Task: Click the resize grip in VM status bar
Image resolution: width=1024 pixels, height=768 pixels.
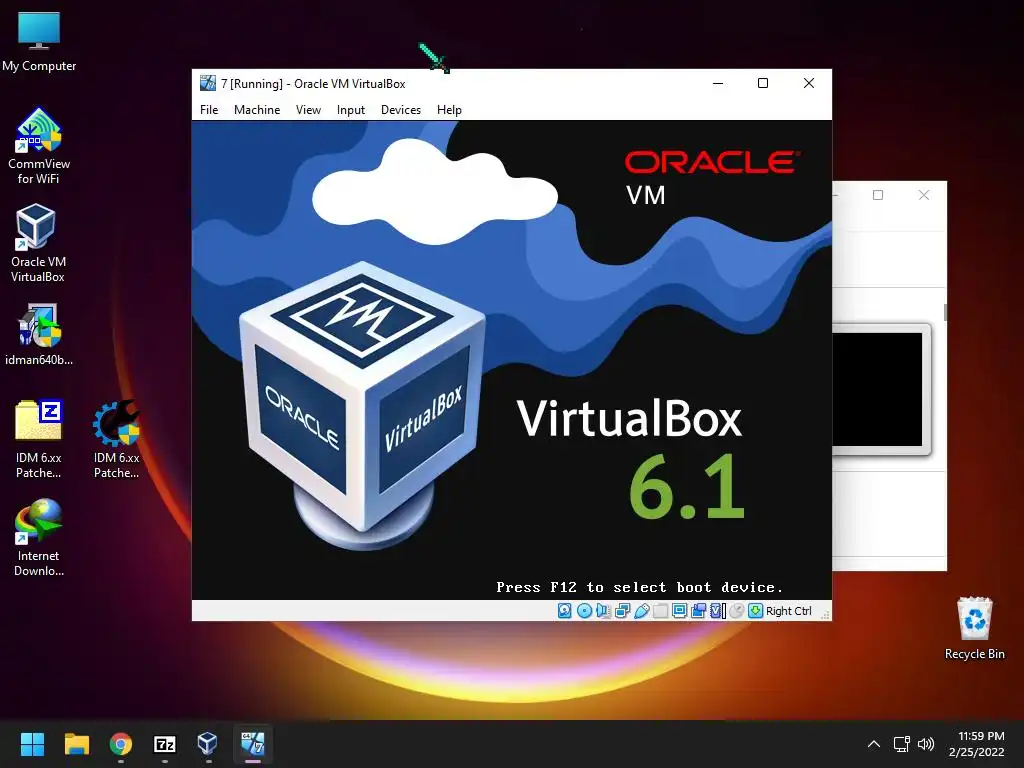Action: [825, 614]
